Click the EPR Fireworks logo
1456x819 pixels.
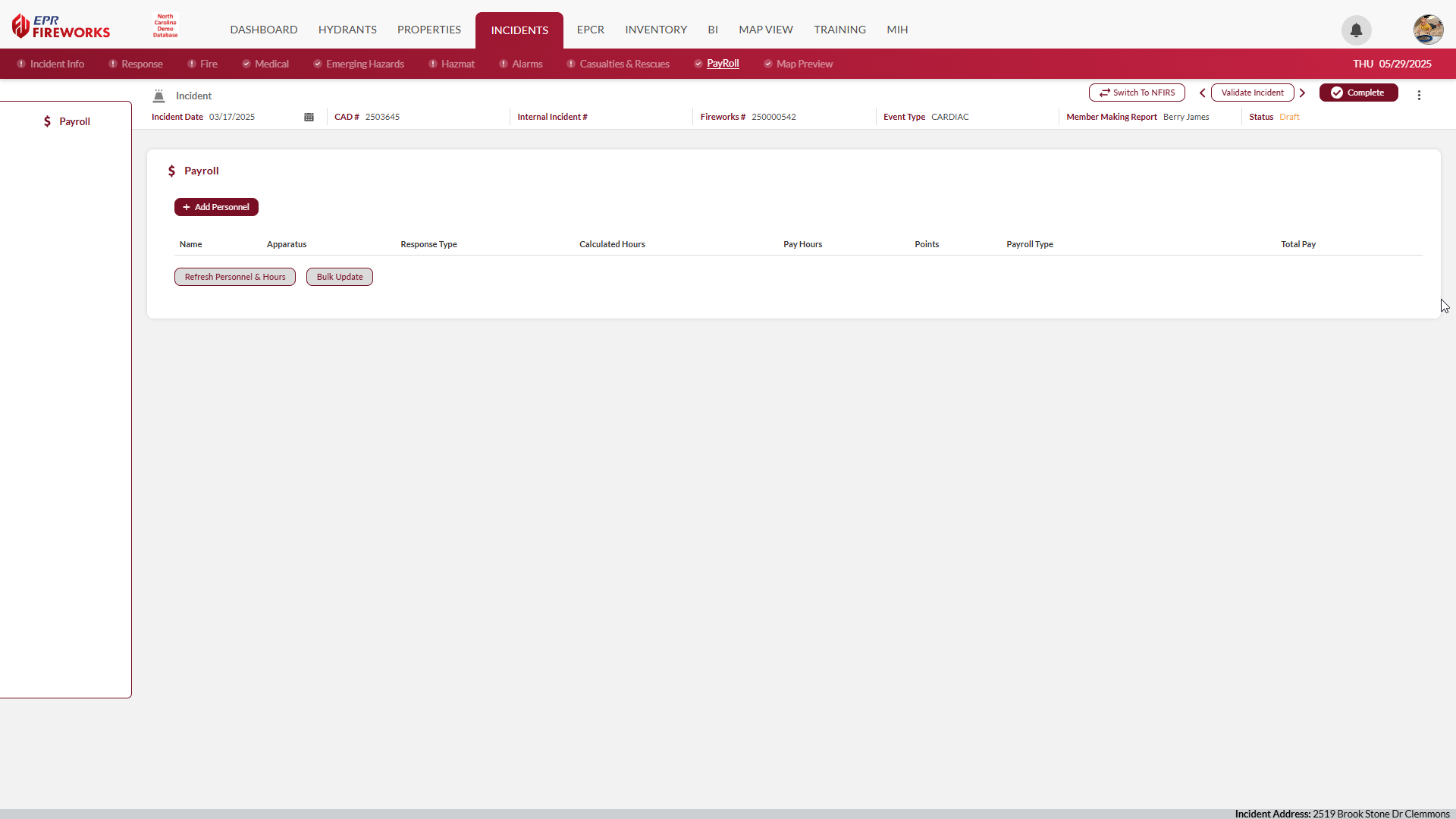coord(61,25)
